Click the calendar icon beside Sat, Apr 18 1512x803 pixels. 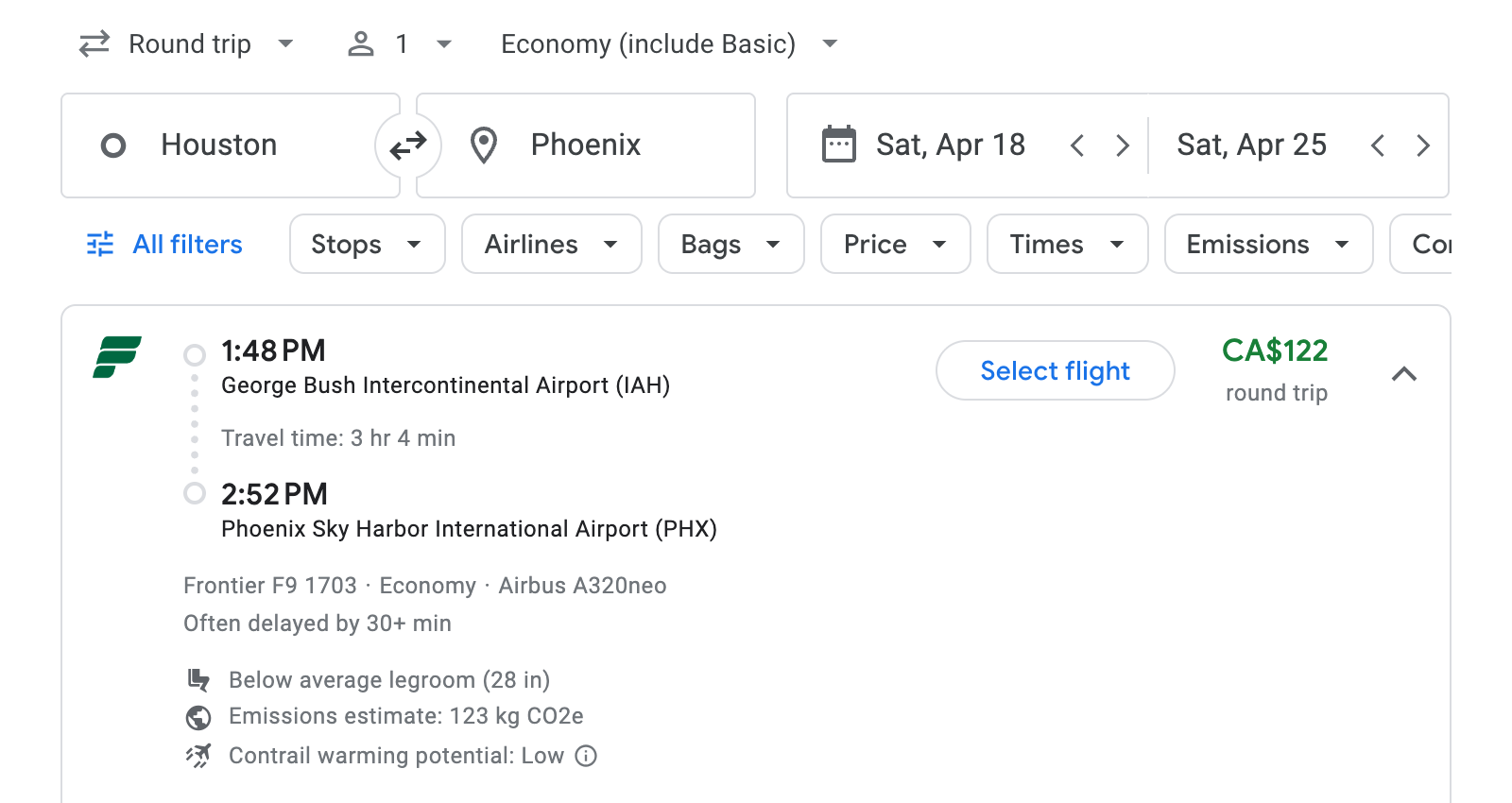click(x=839, y=144)
